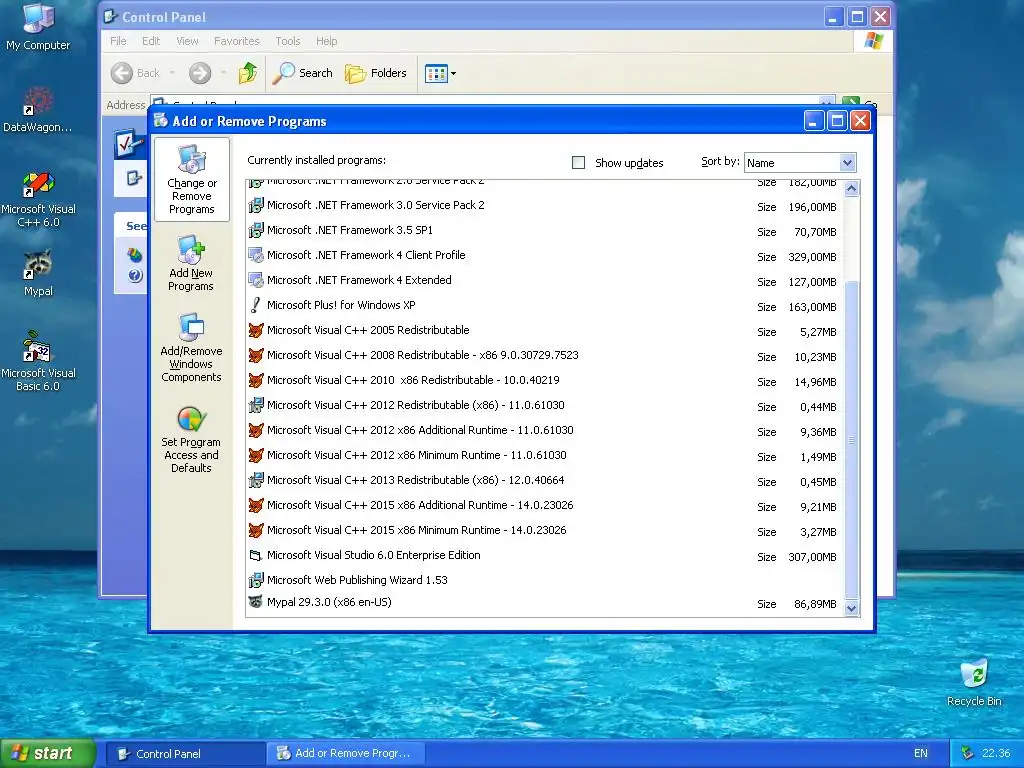Enable Show updates checkbox
The height and width of the screenshot is (768, 1024).
point(579,163)
